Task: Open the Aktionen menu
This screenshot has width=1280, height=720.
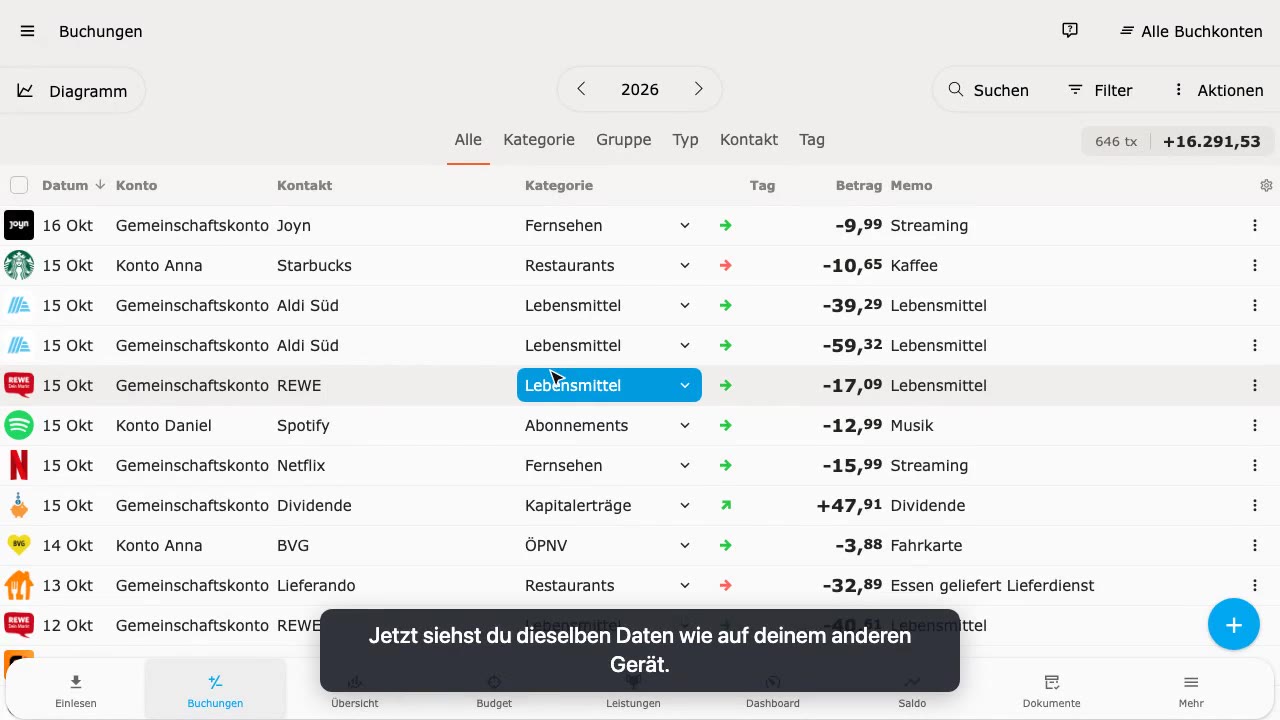Action: coord(1218,91)
